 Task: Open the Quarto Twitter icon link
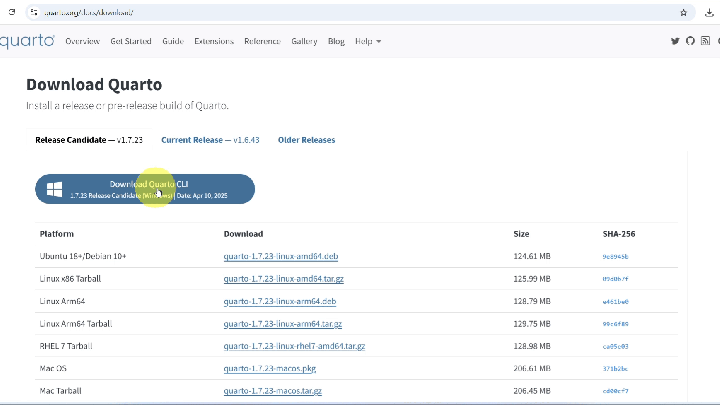click(x=675, y=41)
